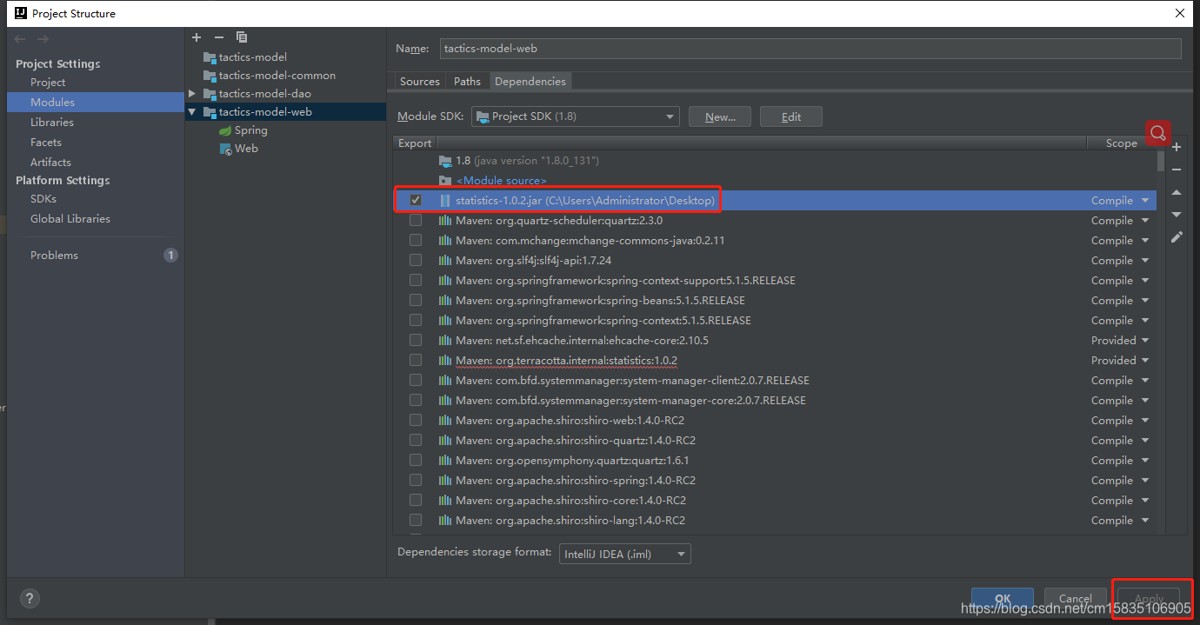Click the Apply button

[1149, 600]
